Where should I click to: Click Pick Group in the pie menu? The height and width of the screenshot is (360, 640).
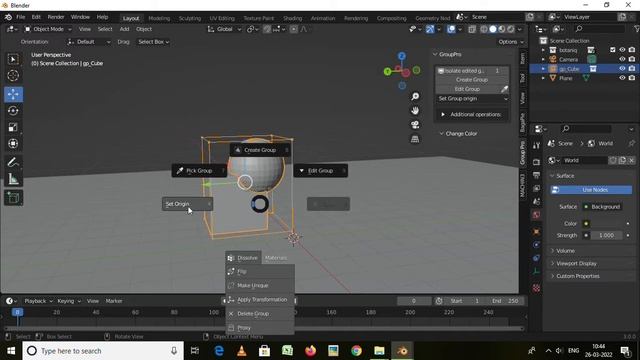coord(199,171)
